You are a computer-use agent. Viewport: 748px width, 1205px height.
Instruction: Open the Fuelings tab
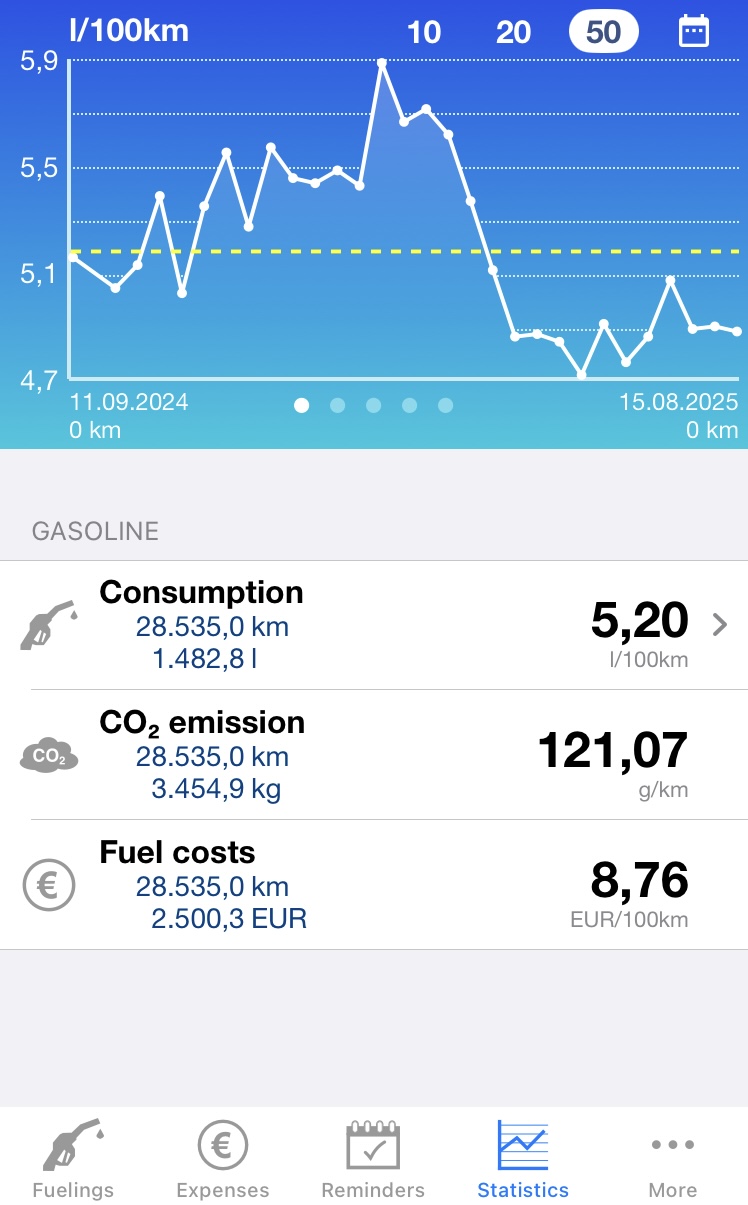(x=72, y=1158)
